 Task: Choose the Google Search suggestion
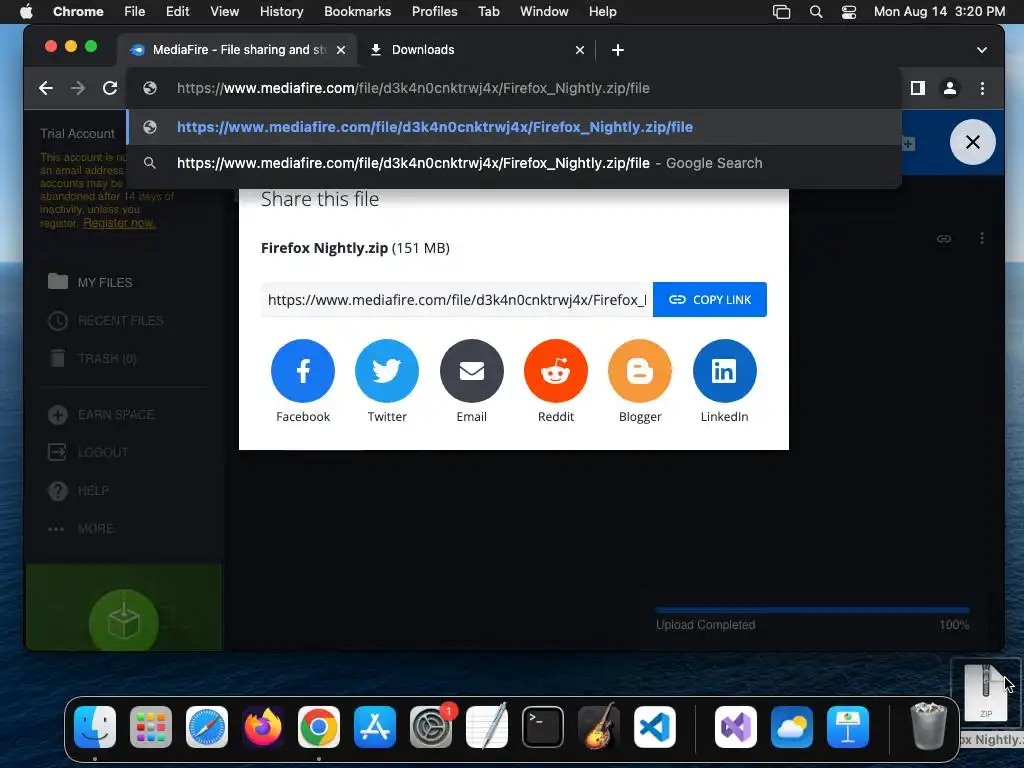[x=514, y=163]
